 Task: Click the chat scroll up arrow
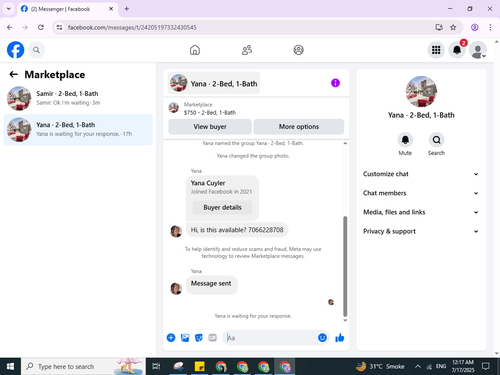345,143
